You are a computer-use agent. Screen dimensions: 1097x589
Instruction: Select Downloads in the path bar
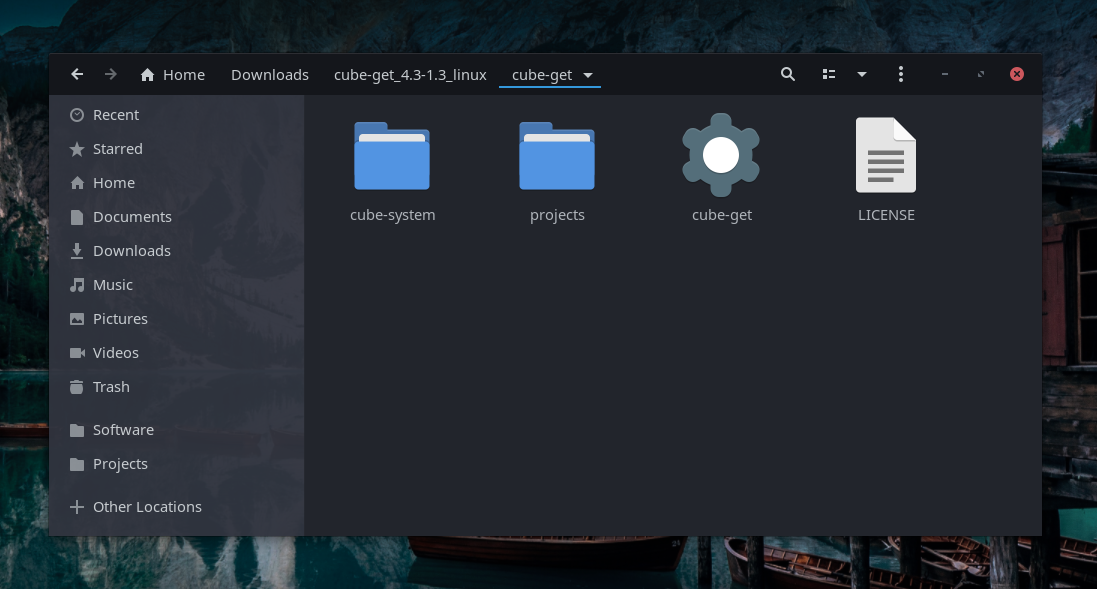tap(269, 75)
